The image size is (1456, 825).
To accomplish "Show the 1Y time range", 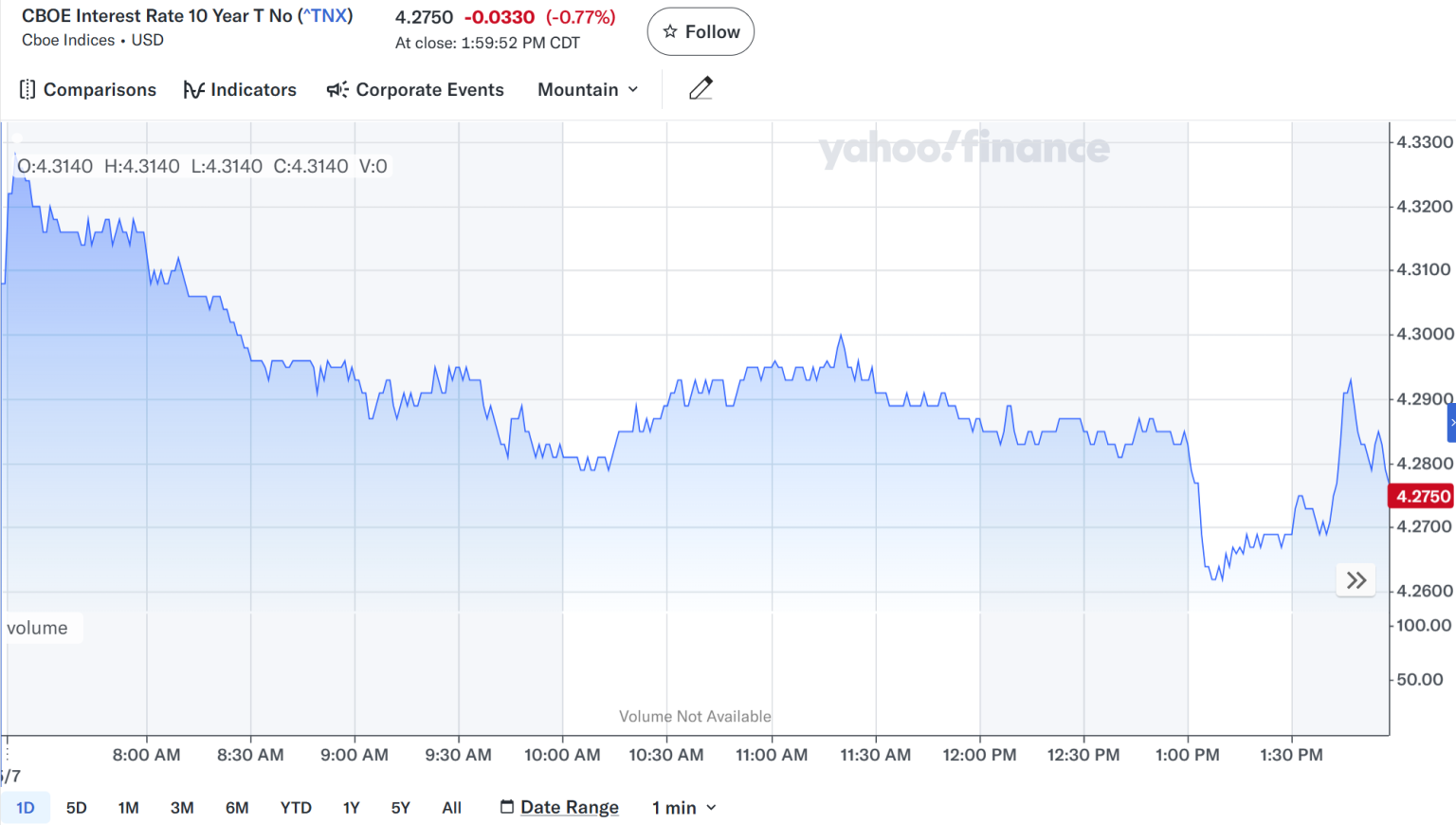I will click(x=351, y=807).
